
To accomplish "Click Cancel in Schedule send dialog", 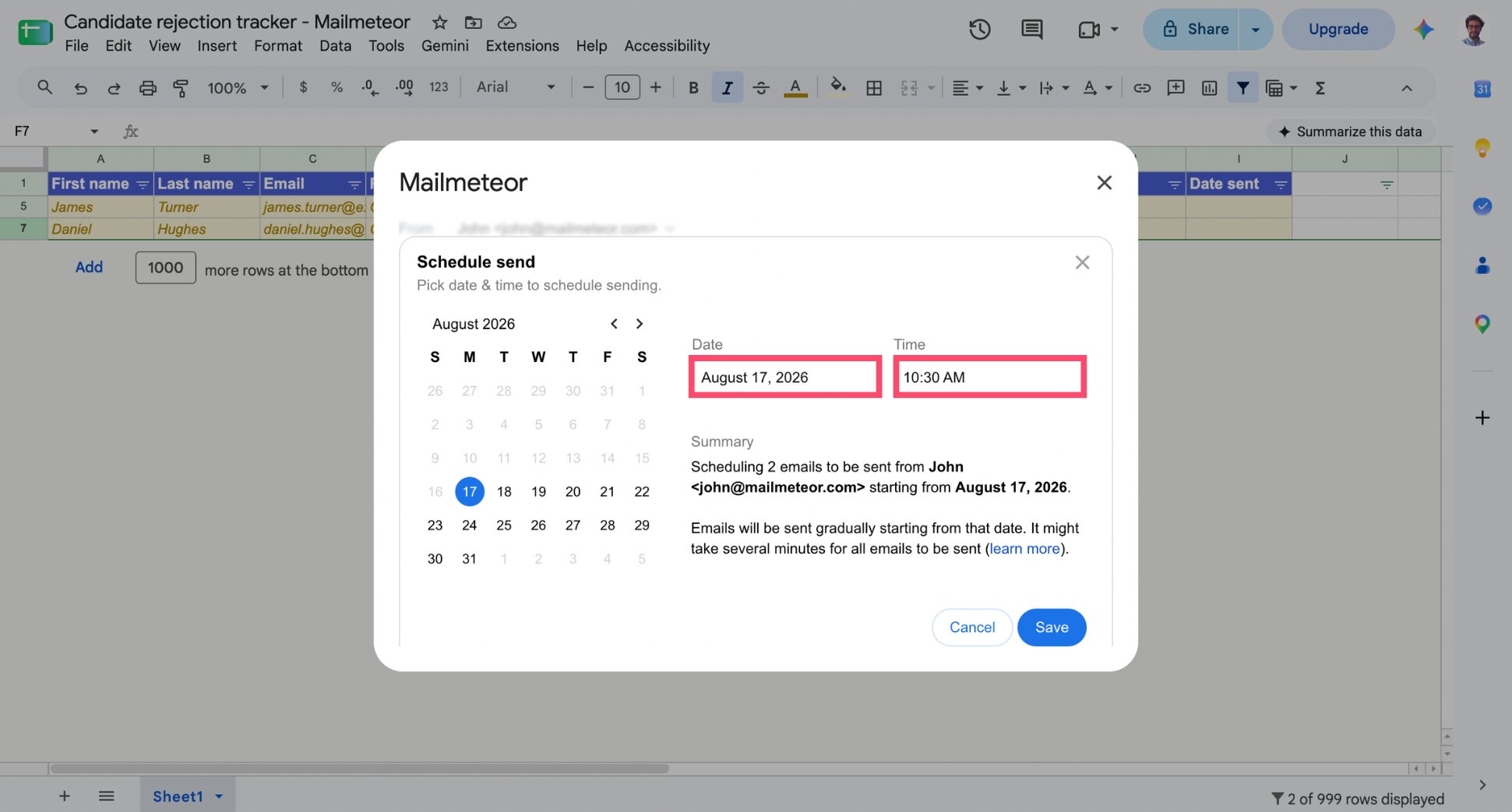I will pos(972,627).
